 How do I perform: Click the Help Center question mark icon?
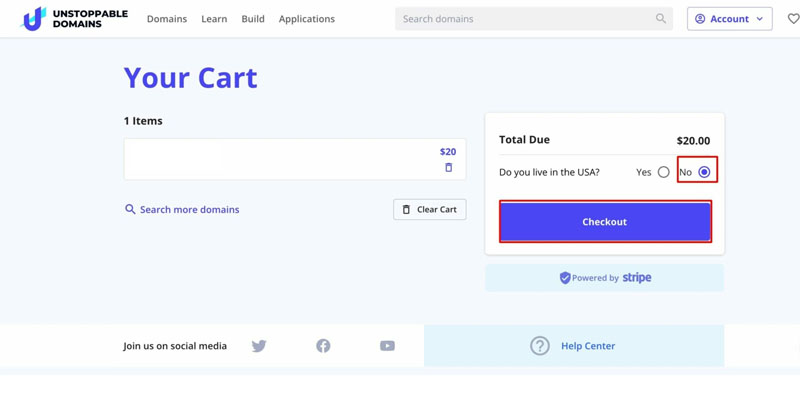(540, 346)
